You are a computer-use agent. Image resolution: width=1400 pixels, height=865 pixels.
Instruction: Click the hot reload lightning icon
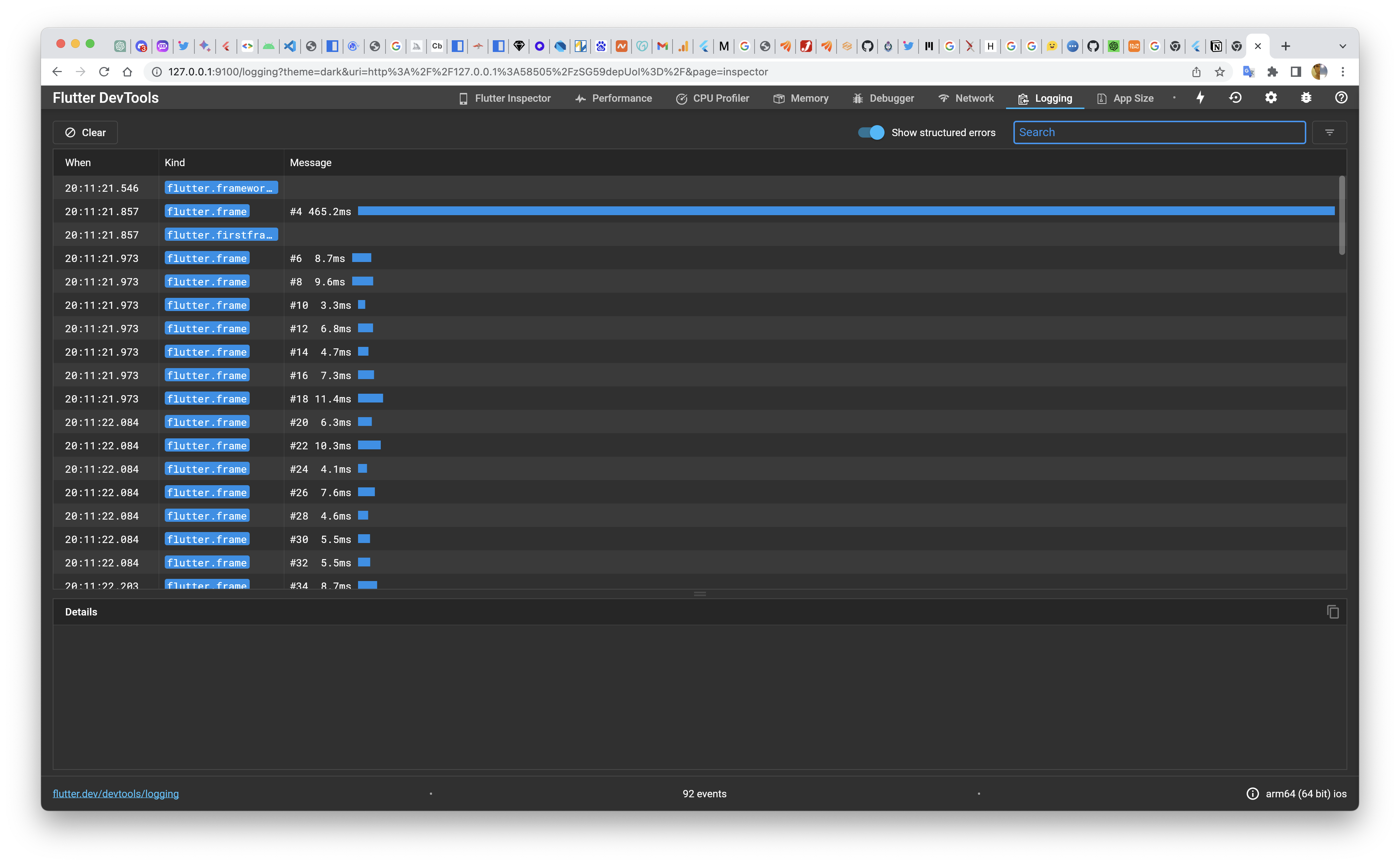(x=1200, y=98)
